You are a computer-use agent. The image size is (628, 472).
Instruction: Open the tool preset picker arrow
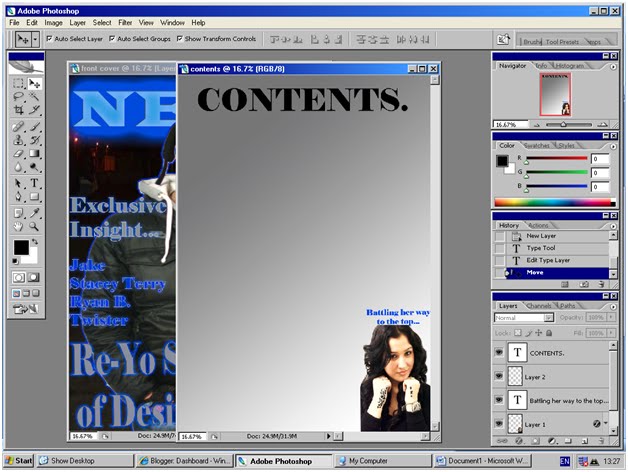pos(35,39)
